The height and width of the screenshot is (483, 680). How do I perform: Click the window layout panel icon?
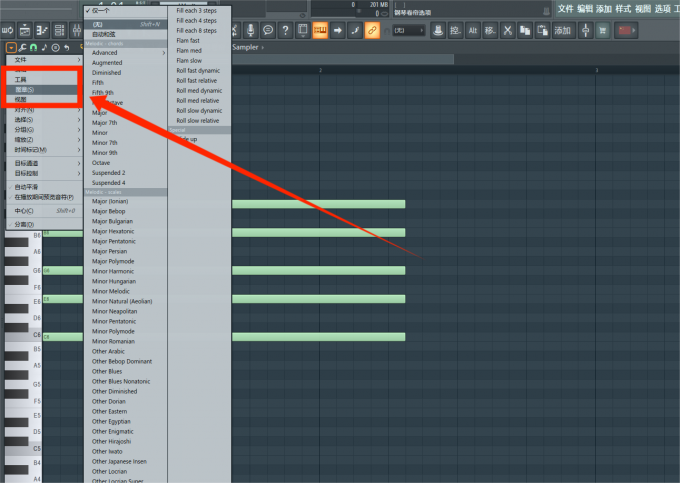coord(303,30)
